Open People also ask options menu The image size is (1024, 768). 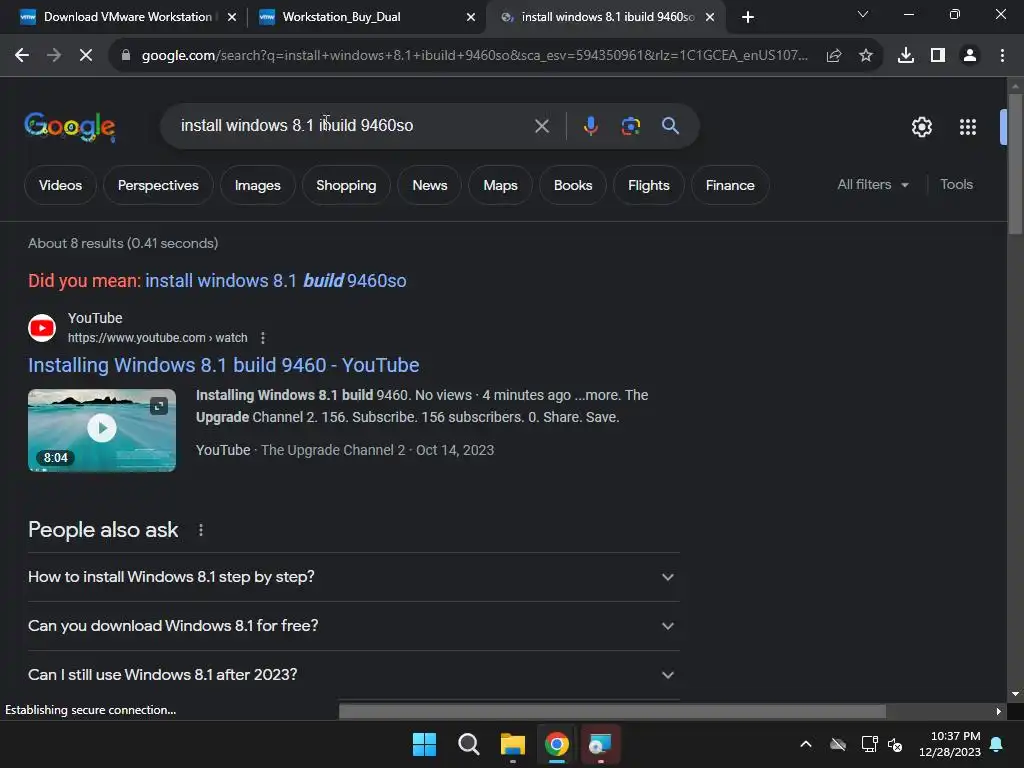200,530
